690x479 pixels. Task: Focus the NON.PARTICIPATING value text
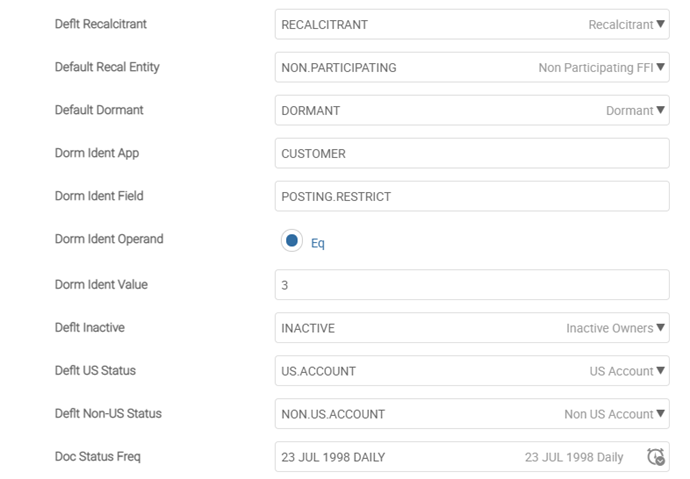339,68
